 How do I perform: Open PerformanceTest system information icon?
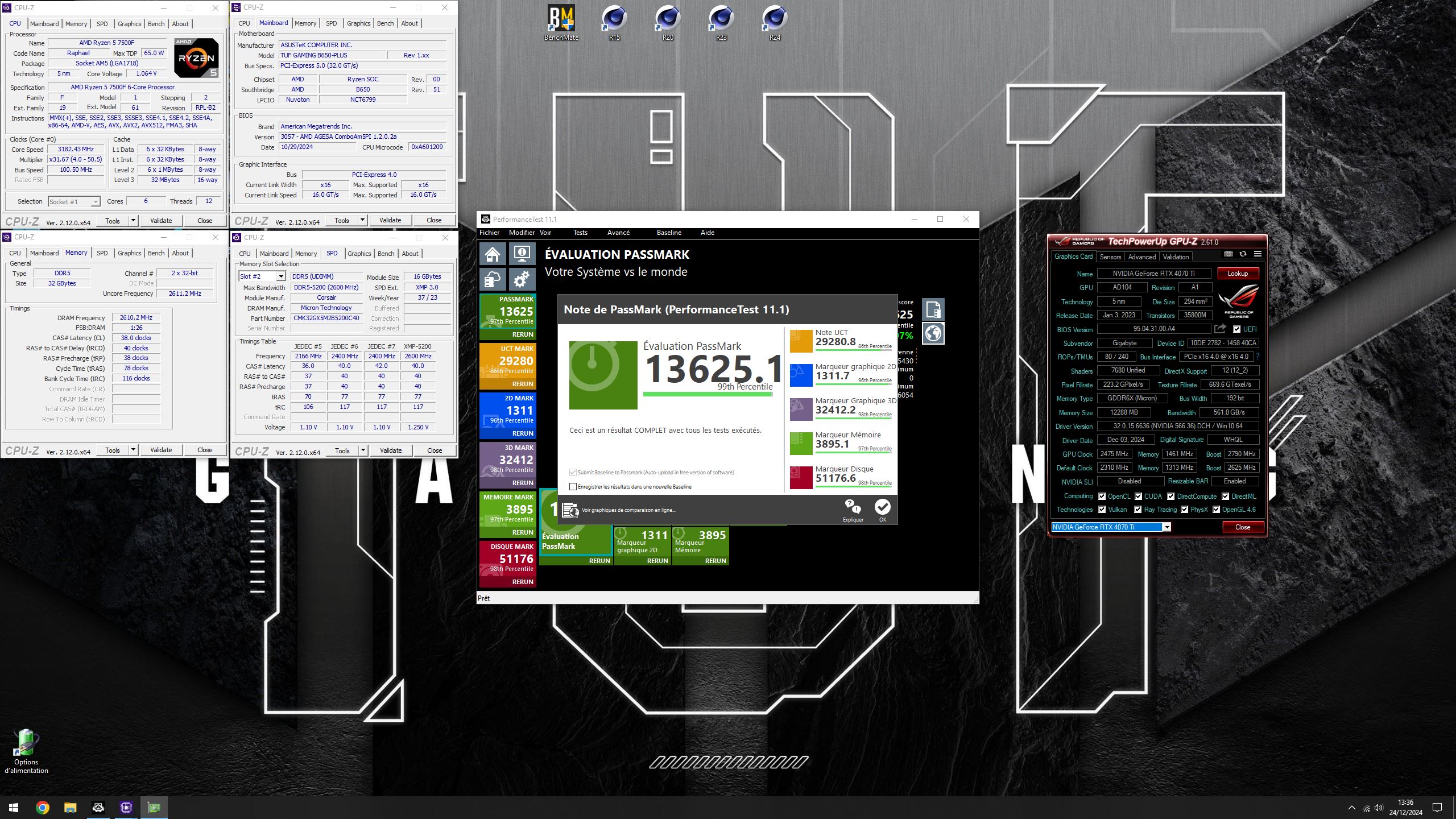pyautogui.click(x=522, y=254)
